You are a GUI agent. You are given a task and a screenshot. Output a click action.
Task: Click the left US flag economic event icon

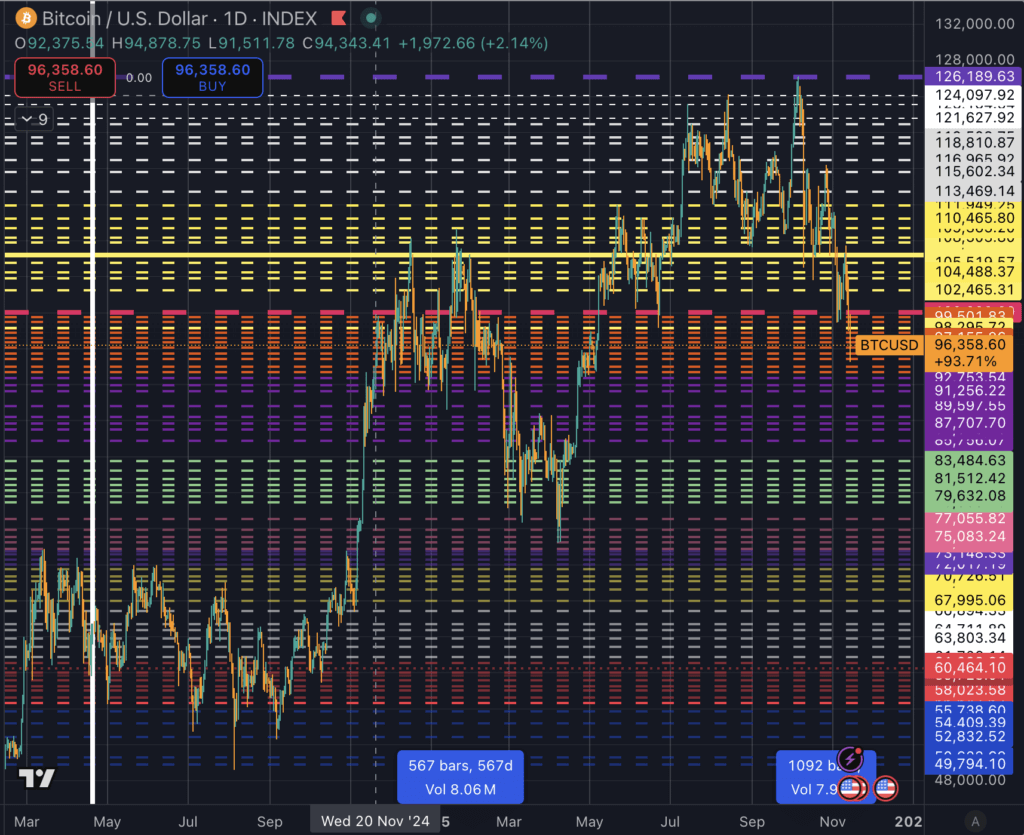click(x=849, y=789)
